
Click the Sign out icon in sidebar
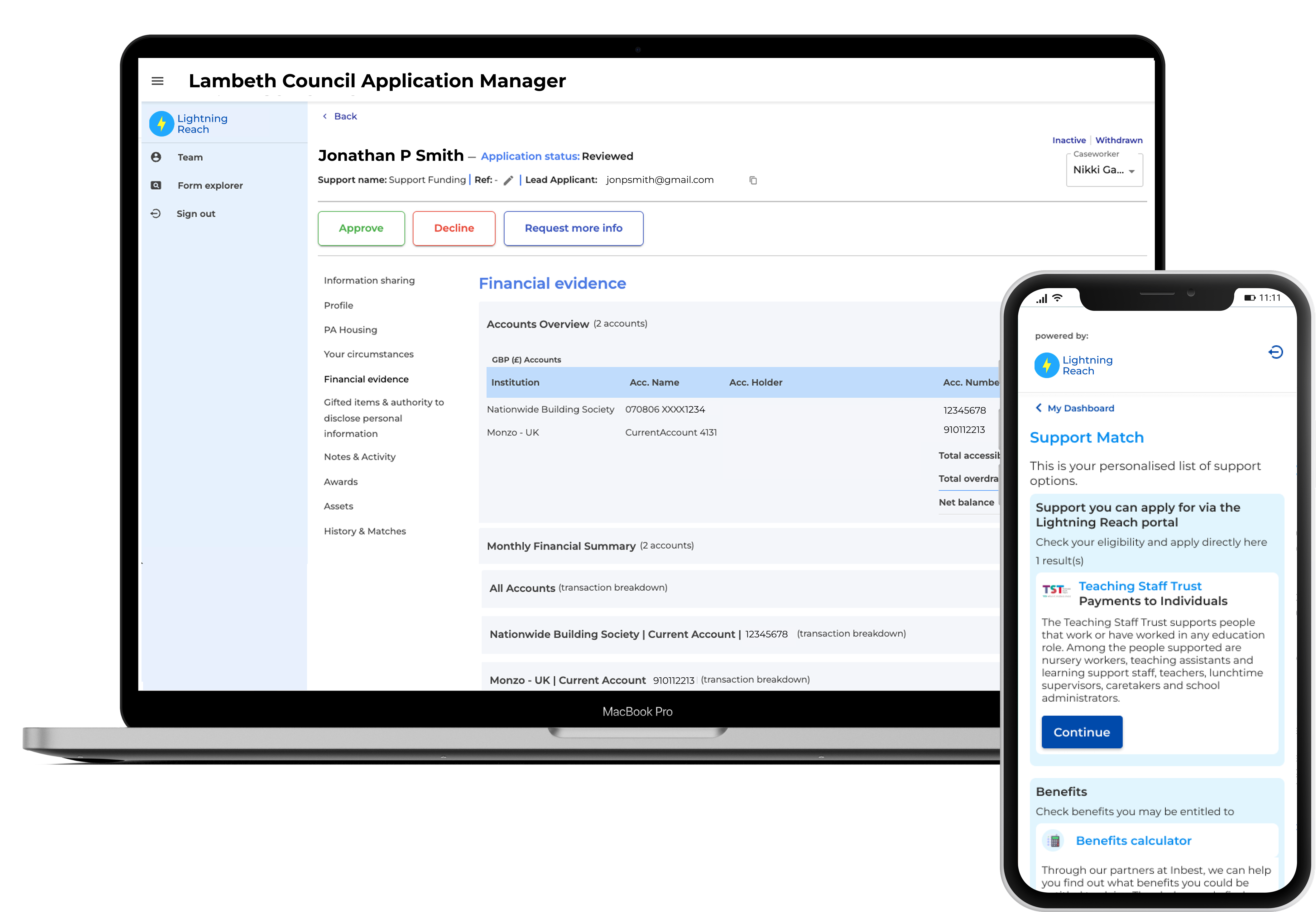pos(156,214)
